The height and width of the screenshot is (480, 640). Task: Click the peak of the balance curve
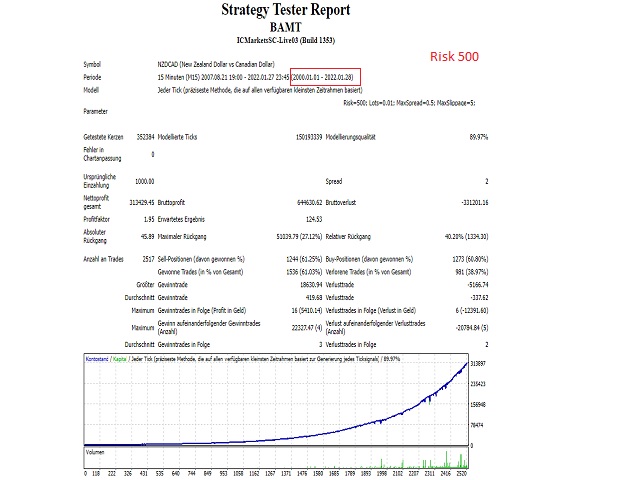tap(467, 362)
